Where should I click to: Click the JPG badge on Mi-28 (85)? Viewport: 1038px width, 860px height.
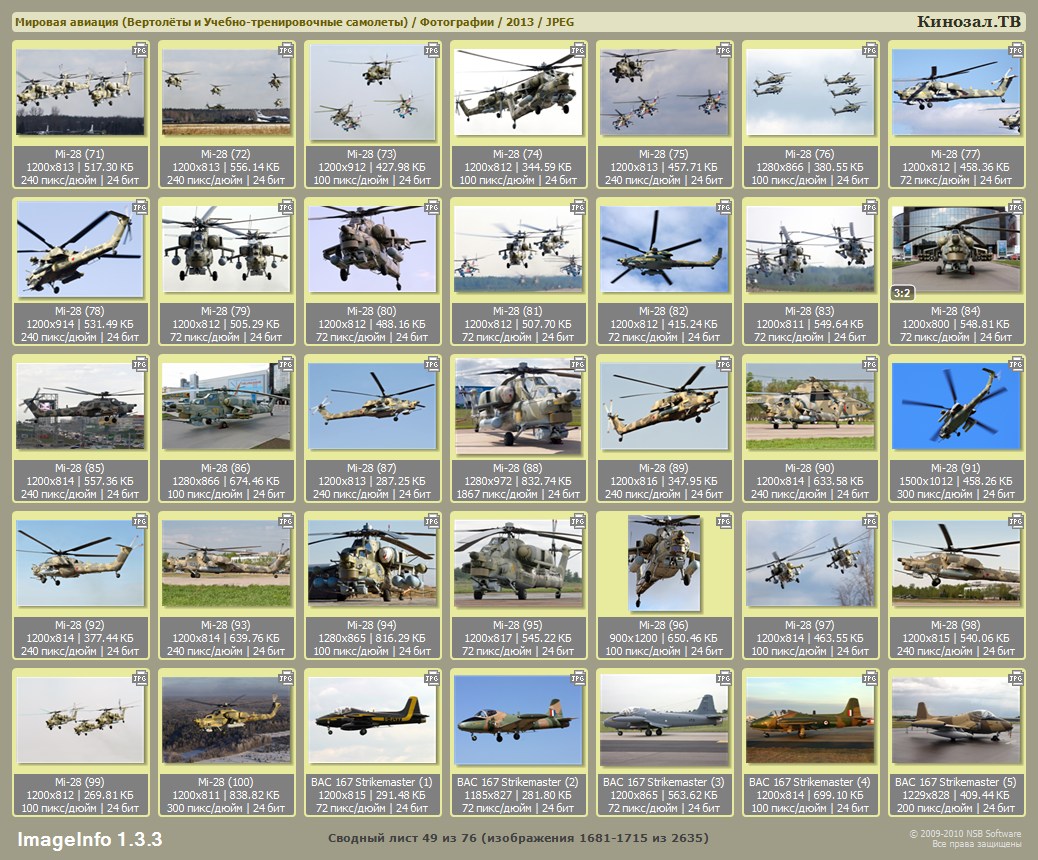pos(140,364)
